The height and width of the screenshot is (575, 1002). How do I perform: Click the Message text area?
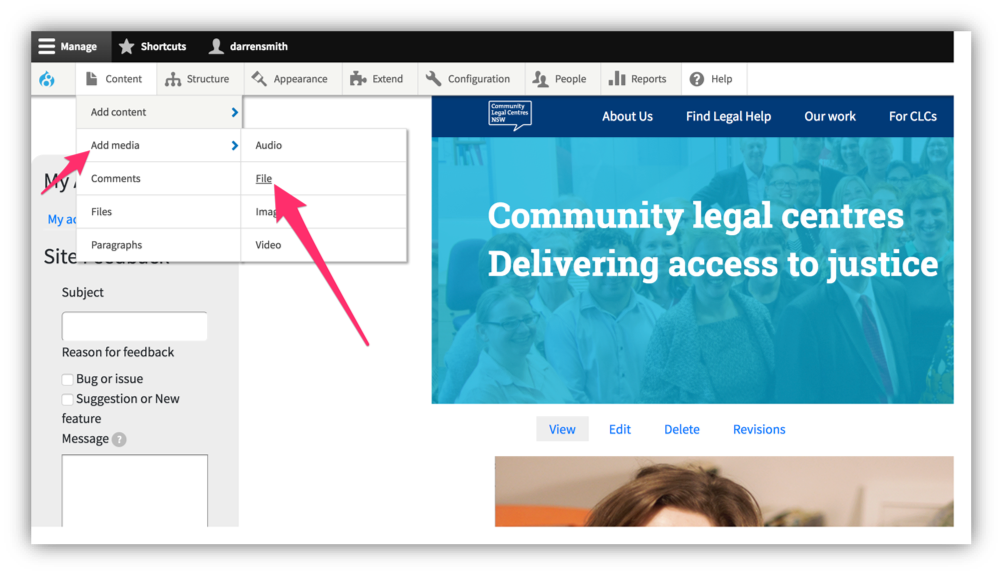click(x=134, y=491)
